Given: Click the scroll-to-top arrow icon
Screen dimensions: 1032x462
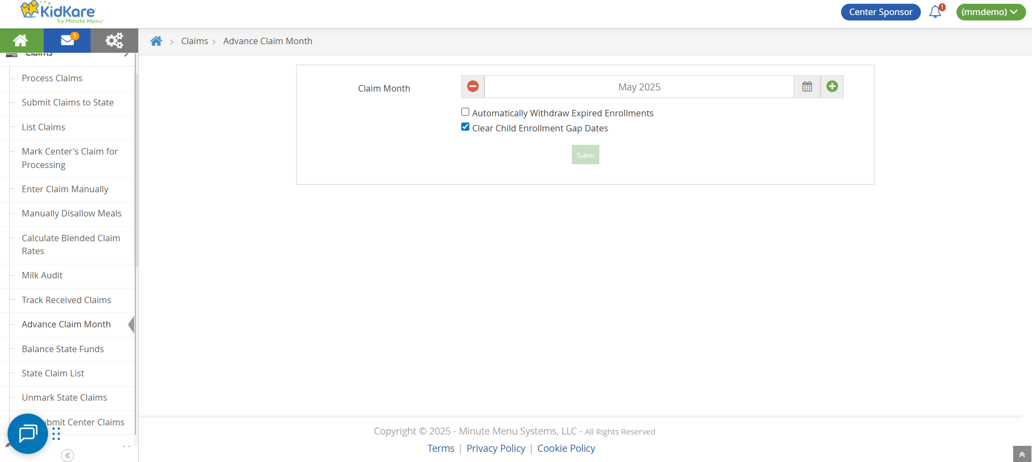Looking at the screenshot, I should tap(1021, 454).
